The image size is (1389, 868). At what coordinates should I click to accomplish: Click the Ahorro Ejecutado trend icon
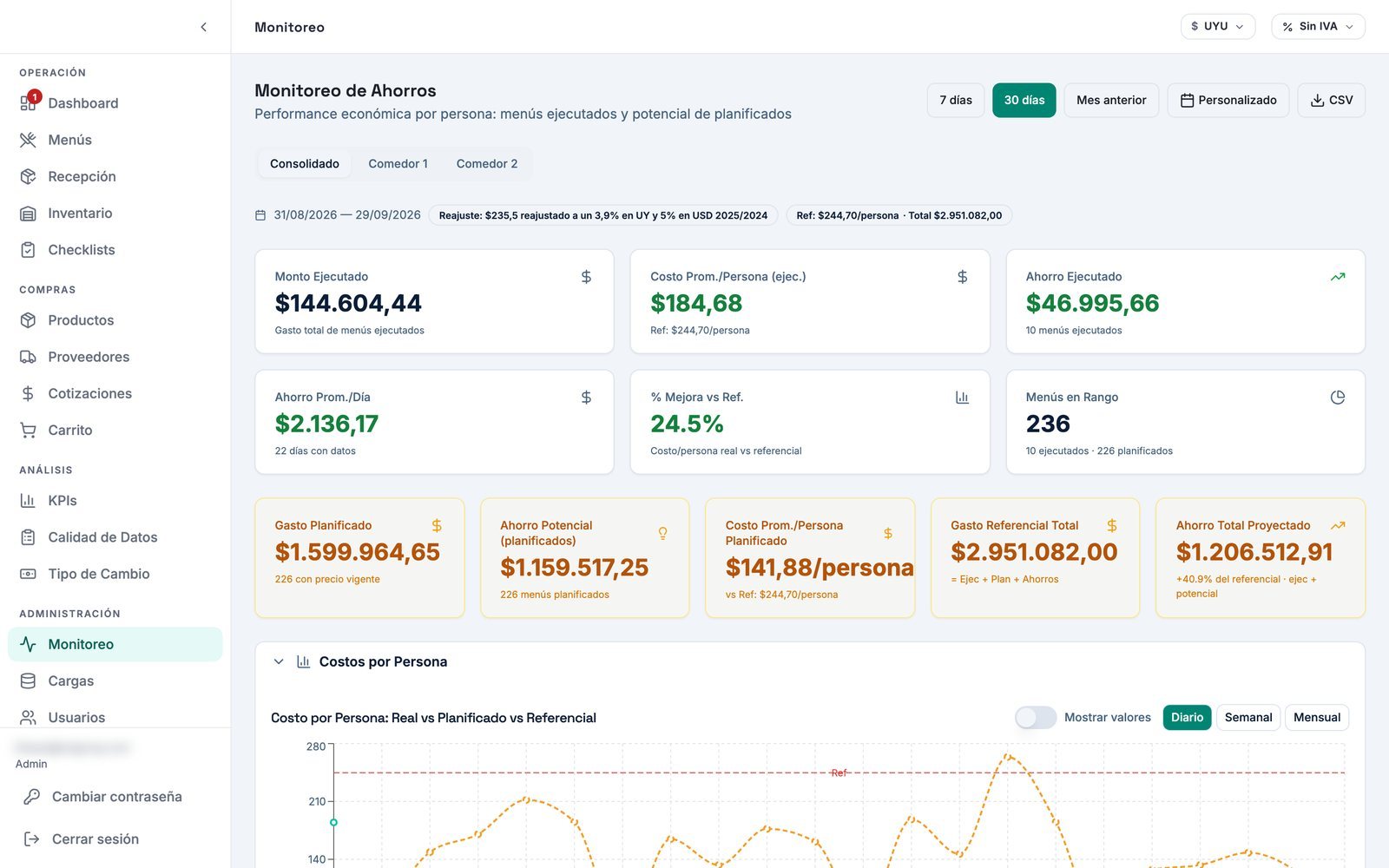tap(1338, 277)
